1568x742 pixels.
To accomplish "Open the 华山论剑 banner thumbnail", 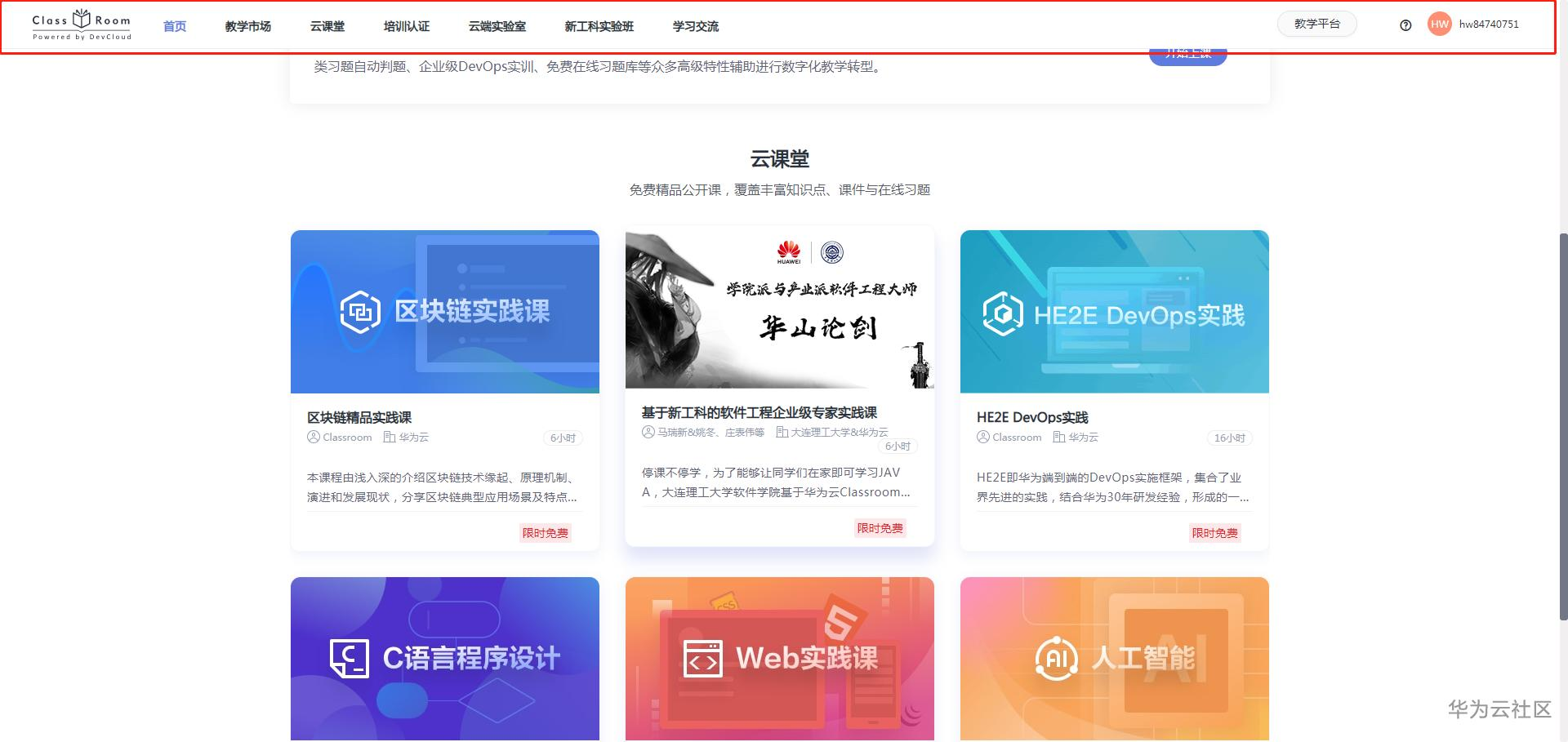I will pos(780,307).
